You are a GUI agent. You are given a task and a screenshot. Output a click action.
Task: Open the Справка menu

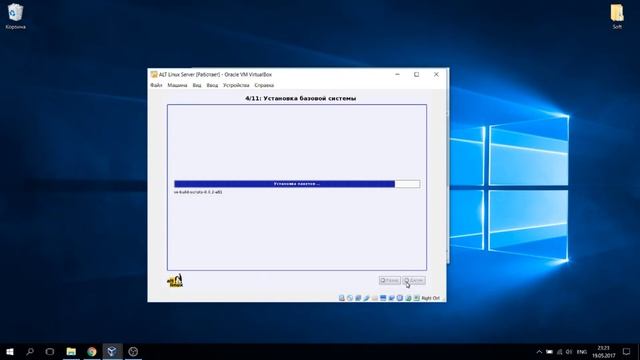[x=264, y=85]
